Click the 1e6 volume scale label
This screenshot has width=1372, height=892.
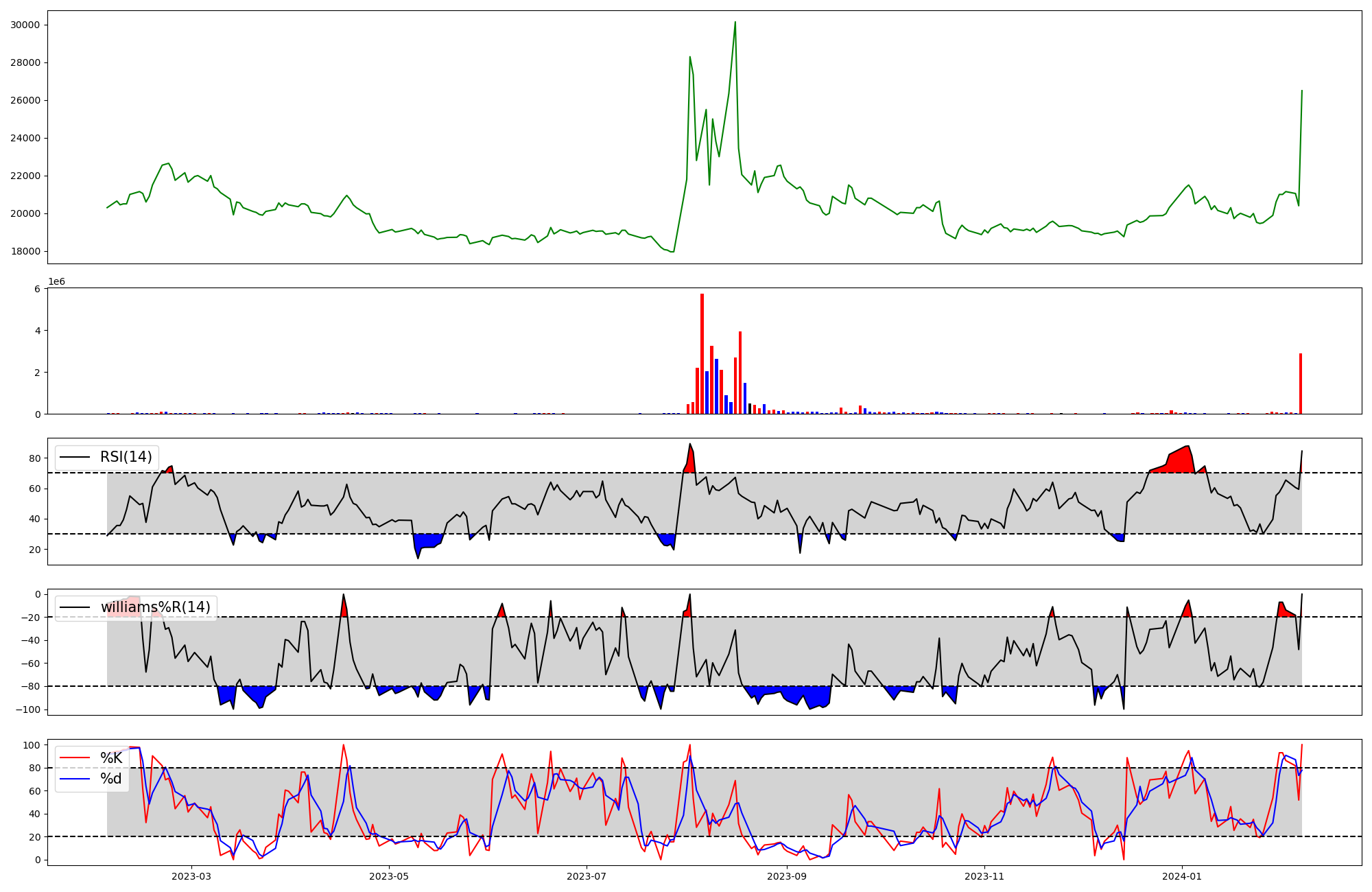click(56, 282)
